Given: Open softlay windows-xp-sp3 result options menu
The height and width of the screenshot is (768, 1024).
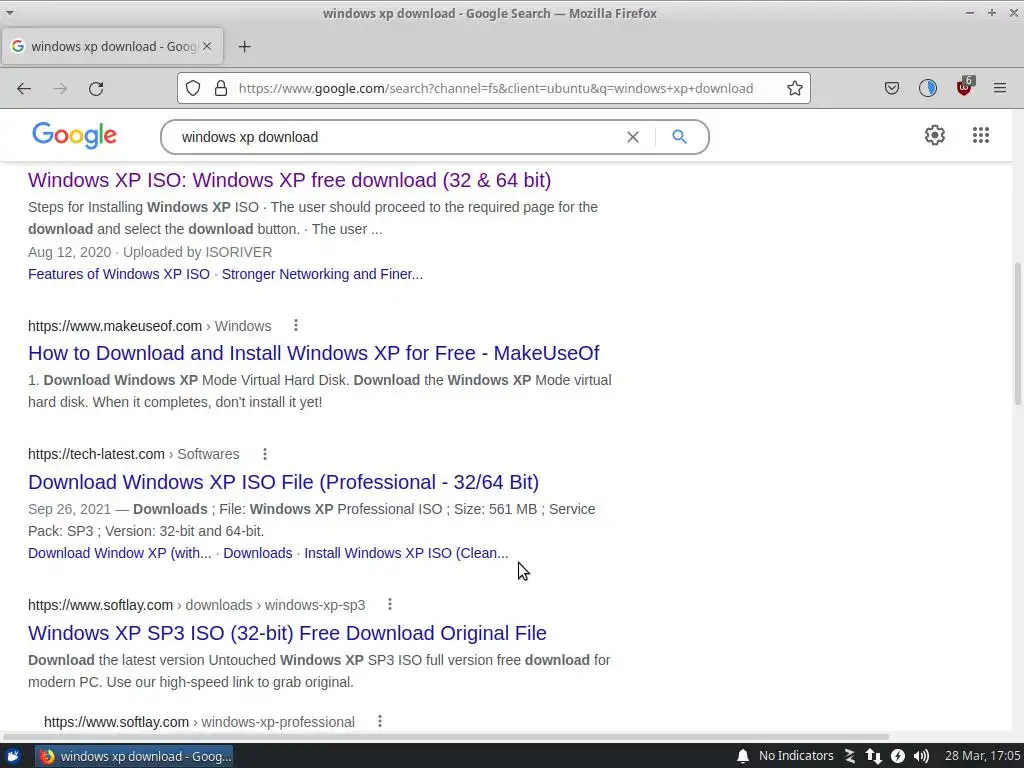Looking at the screenshot, I should (390, 605).
